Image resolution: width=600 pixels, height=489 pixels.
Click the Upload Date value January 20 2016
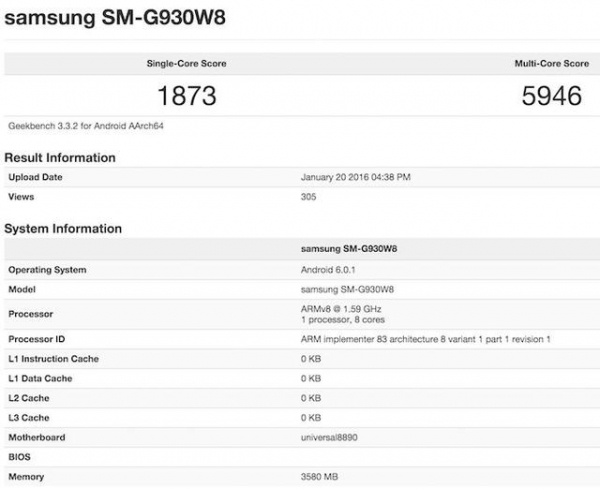(355, 177)
